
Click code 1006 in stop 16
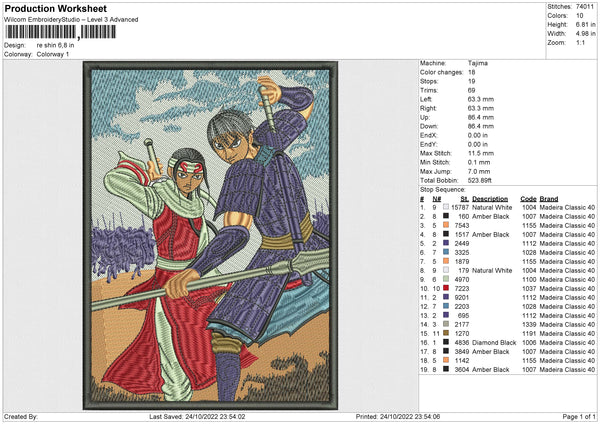click(529, 342)
